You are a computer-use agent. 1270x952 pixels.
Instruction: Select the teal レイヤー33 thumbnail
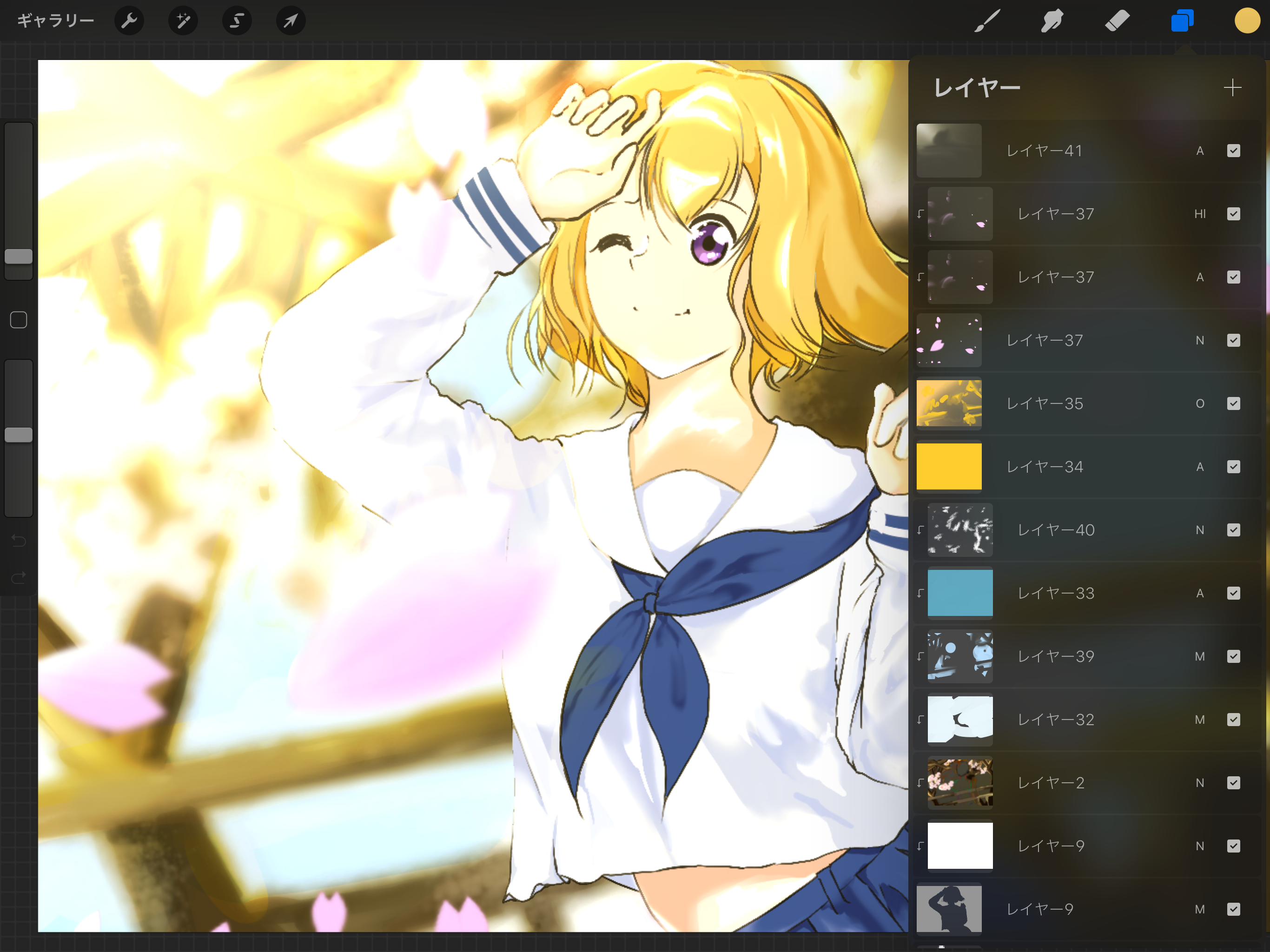point(960,593)
